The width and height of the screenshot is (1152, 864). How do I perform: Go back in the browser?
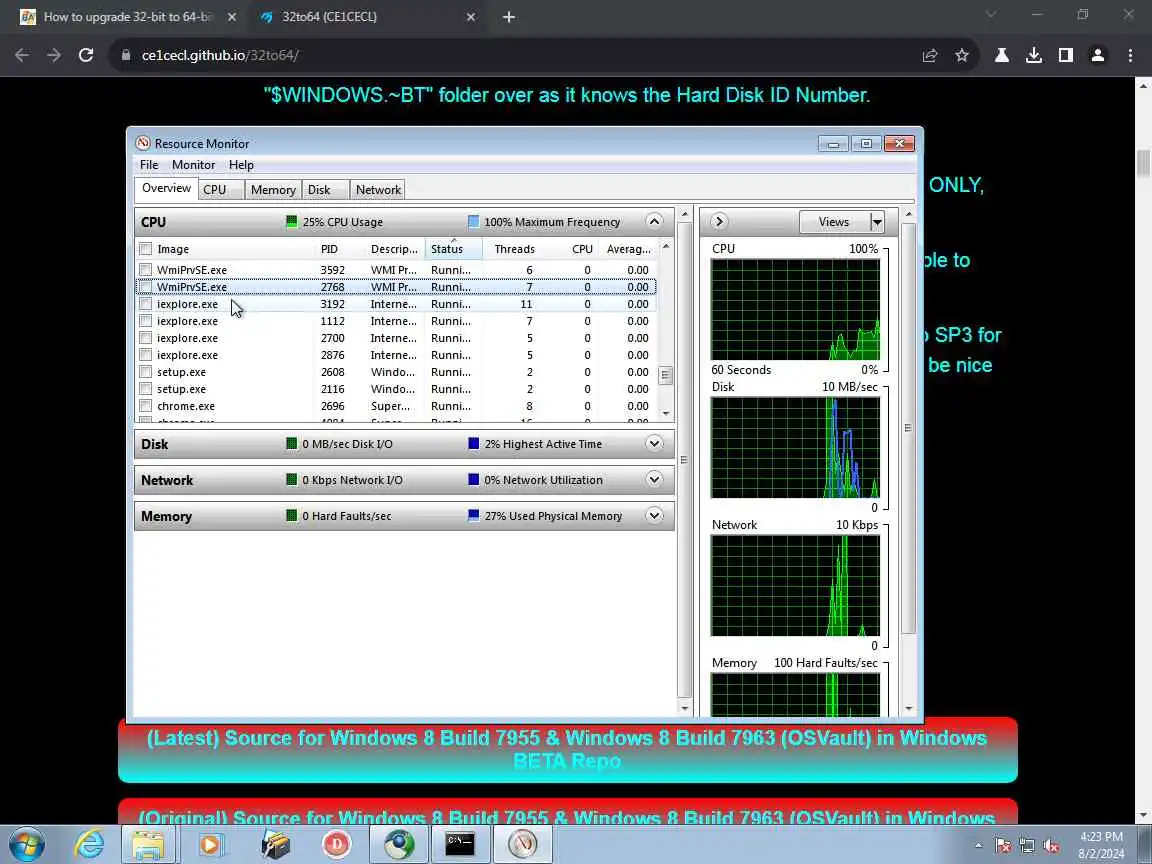(x=22, y=55)
